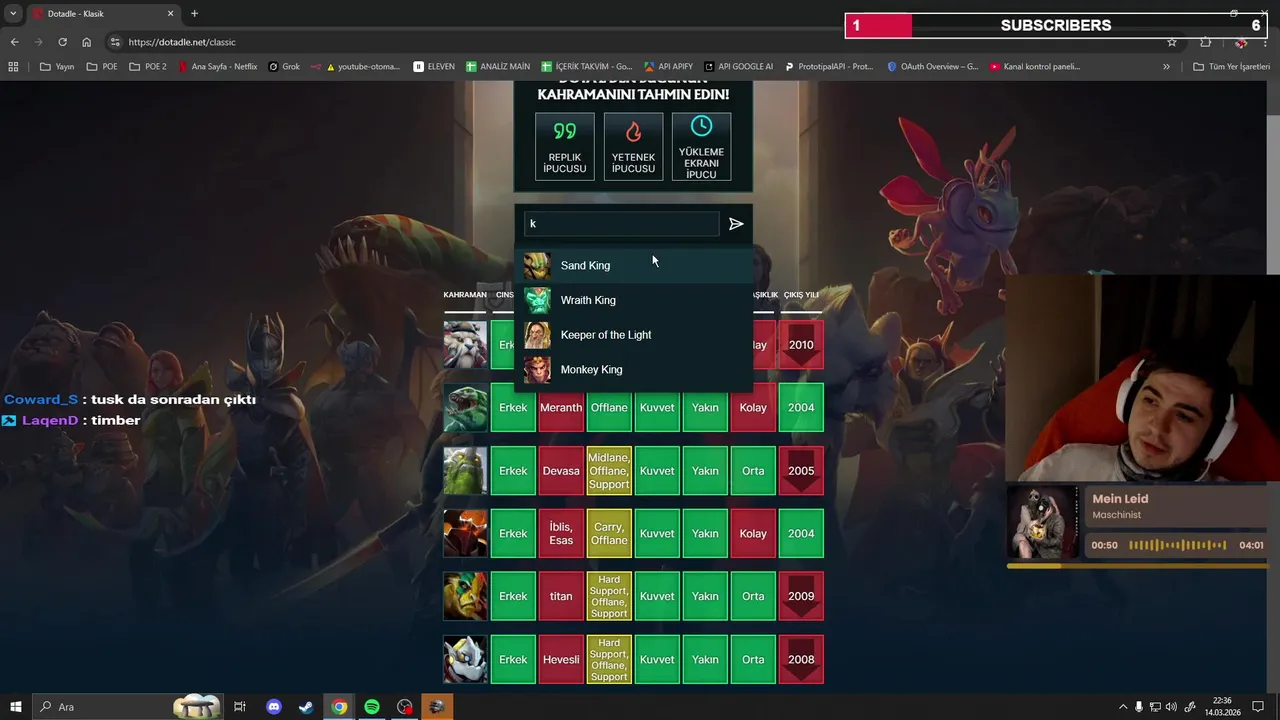
Task: Open Spotify from the taskbar
Action: (372, 707)
